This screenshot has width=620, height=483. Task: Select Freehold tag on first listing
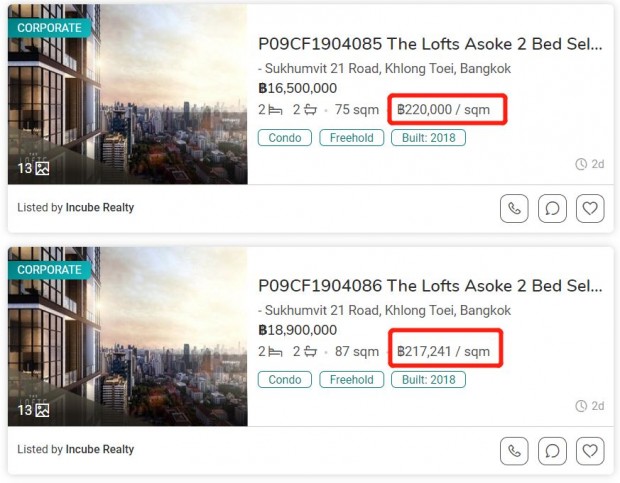tap(352, 138)
